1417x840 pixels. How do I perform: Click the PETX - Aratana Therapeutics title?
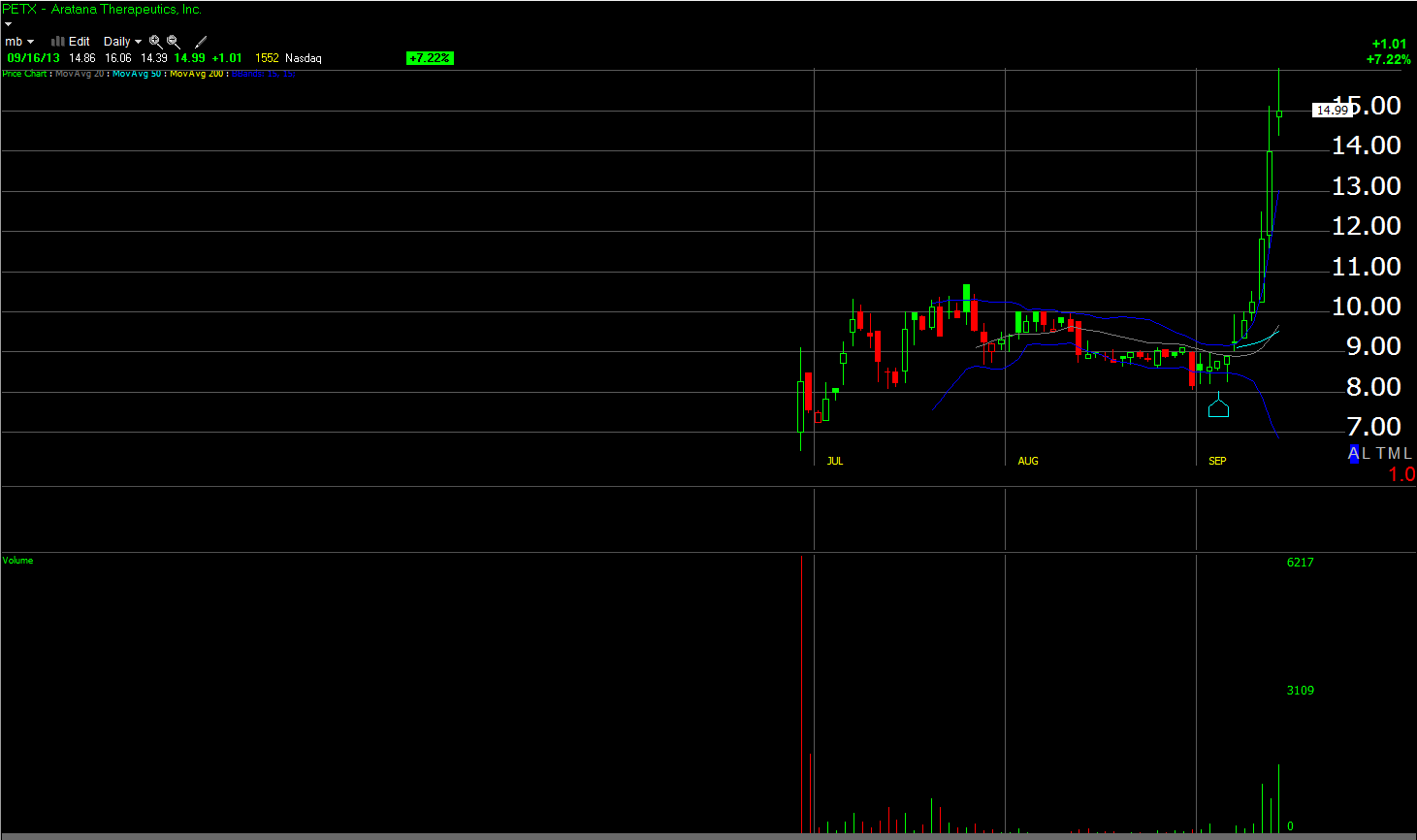click(102, 10)
